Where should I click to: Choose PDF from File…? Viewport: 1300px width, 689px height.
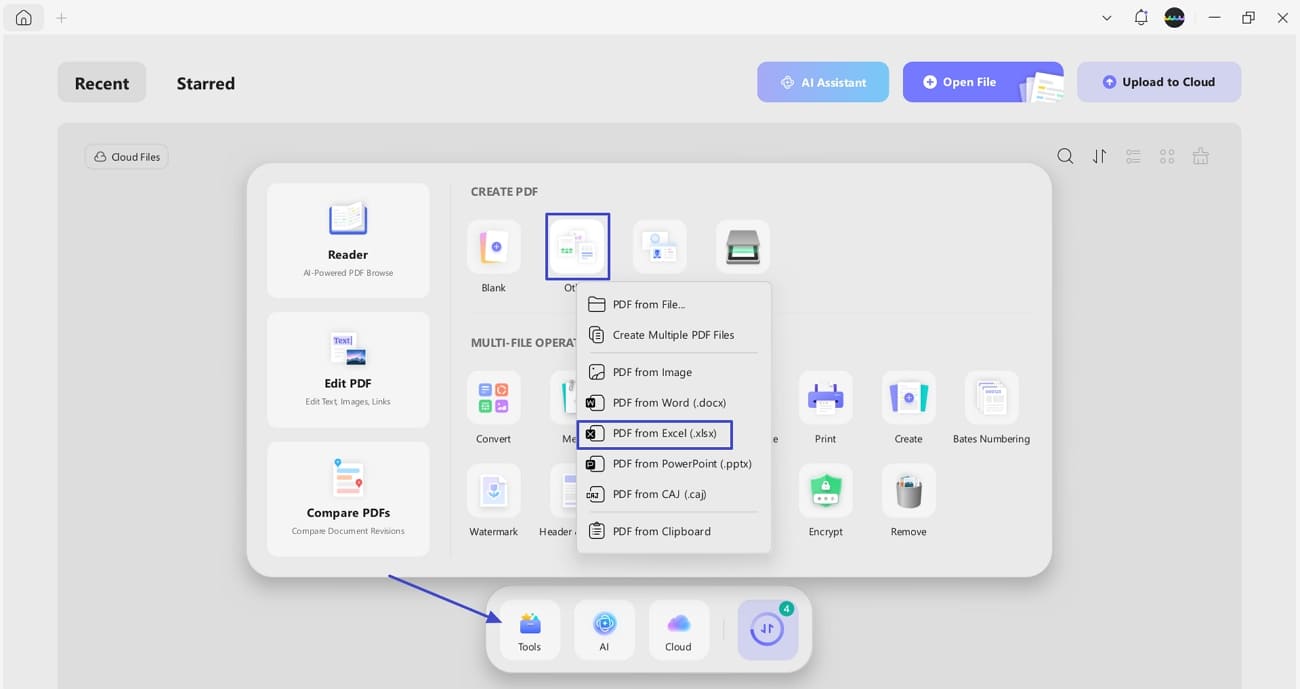674,304
